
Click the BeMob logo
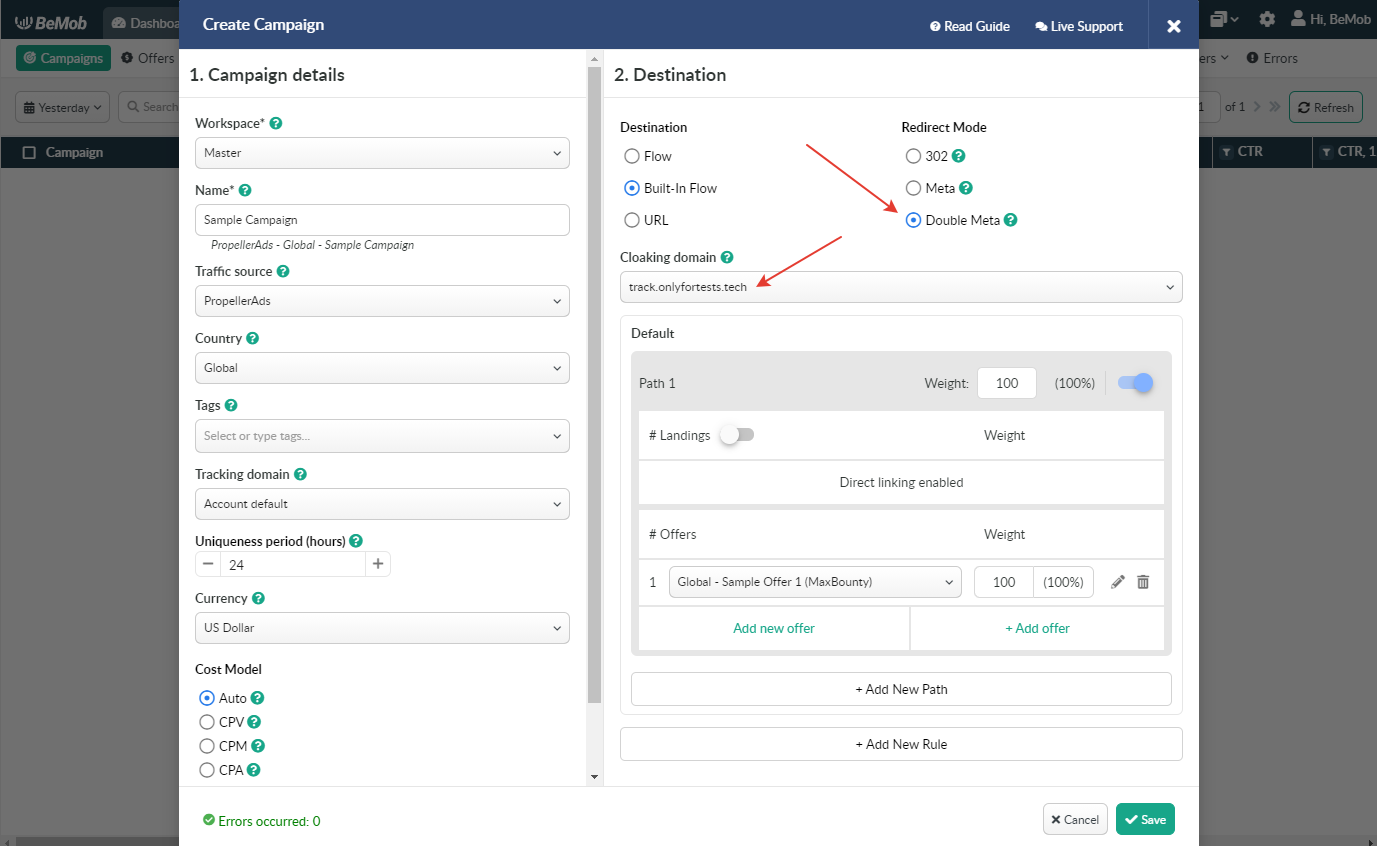50,21
